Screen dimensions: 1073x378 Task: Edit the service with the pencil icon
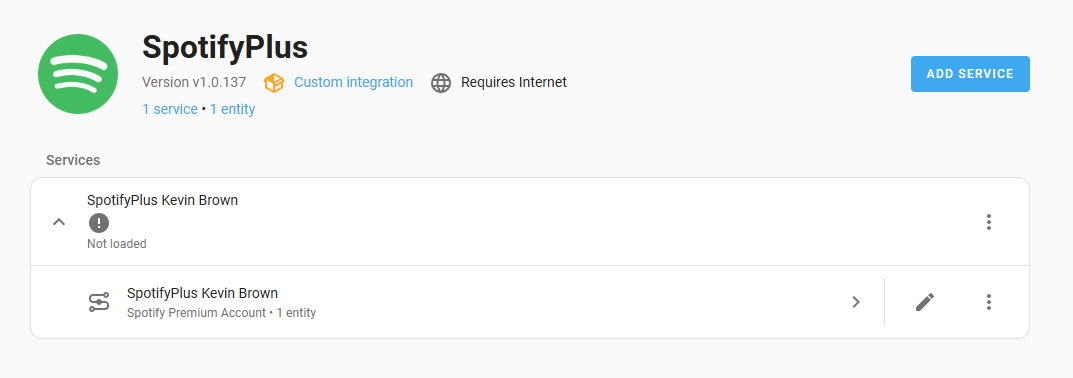point(925,302)
